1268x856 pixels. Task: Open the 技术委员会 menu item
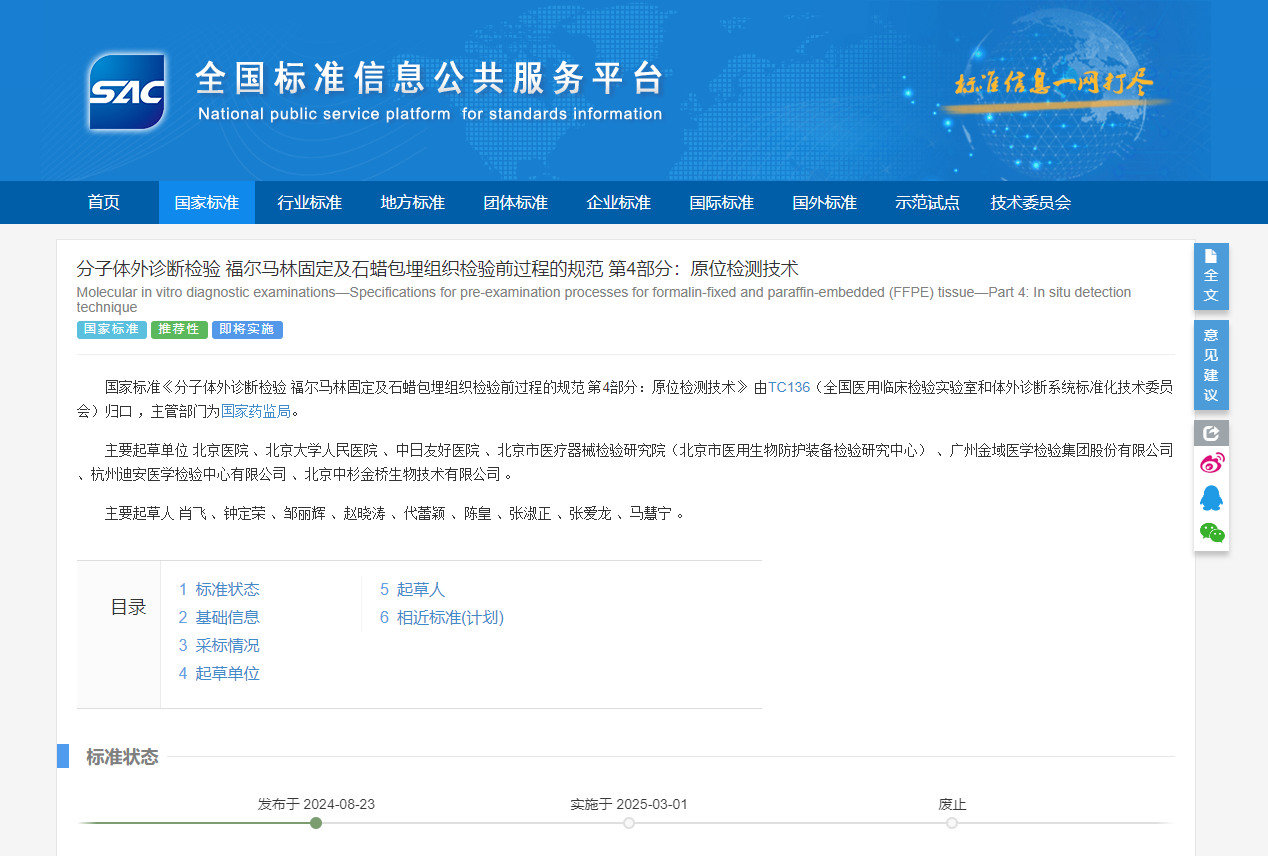1029,202
